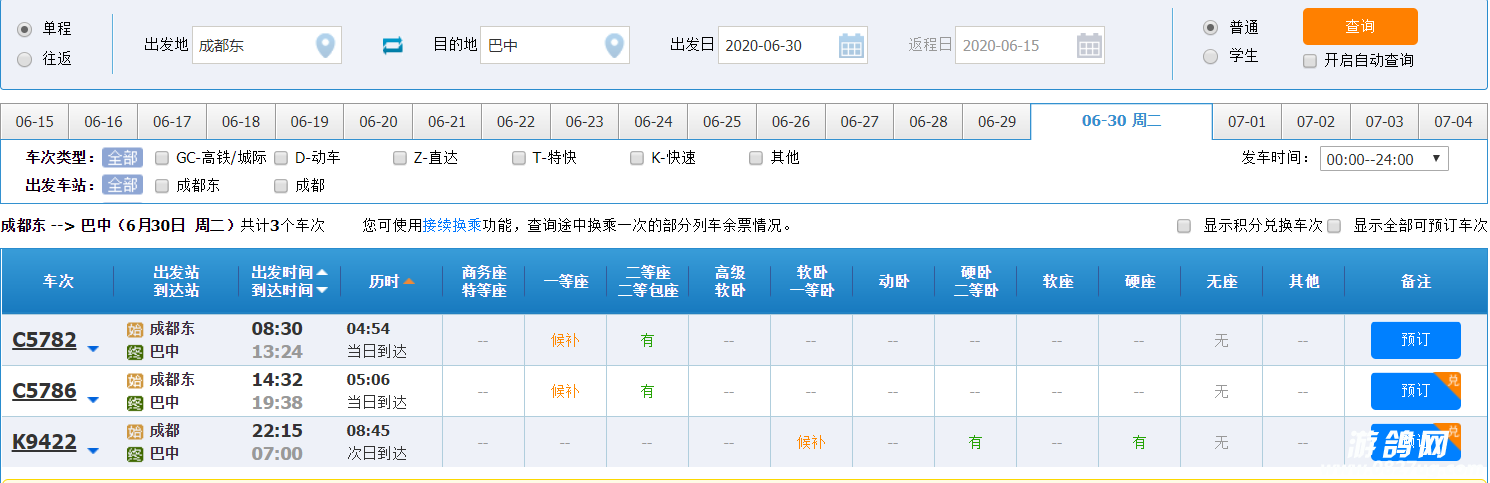
Task: Switch to 07-01 date tab
Action: tap(1247, 121)
